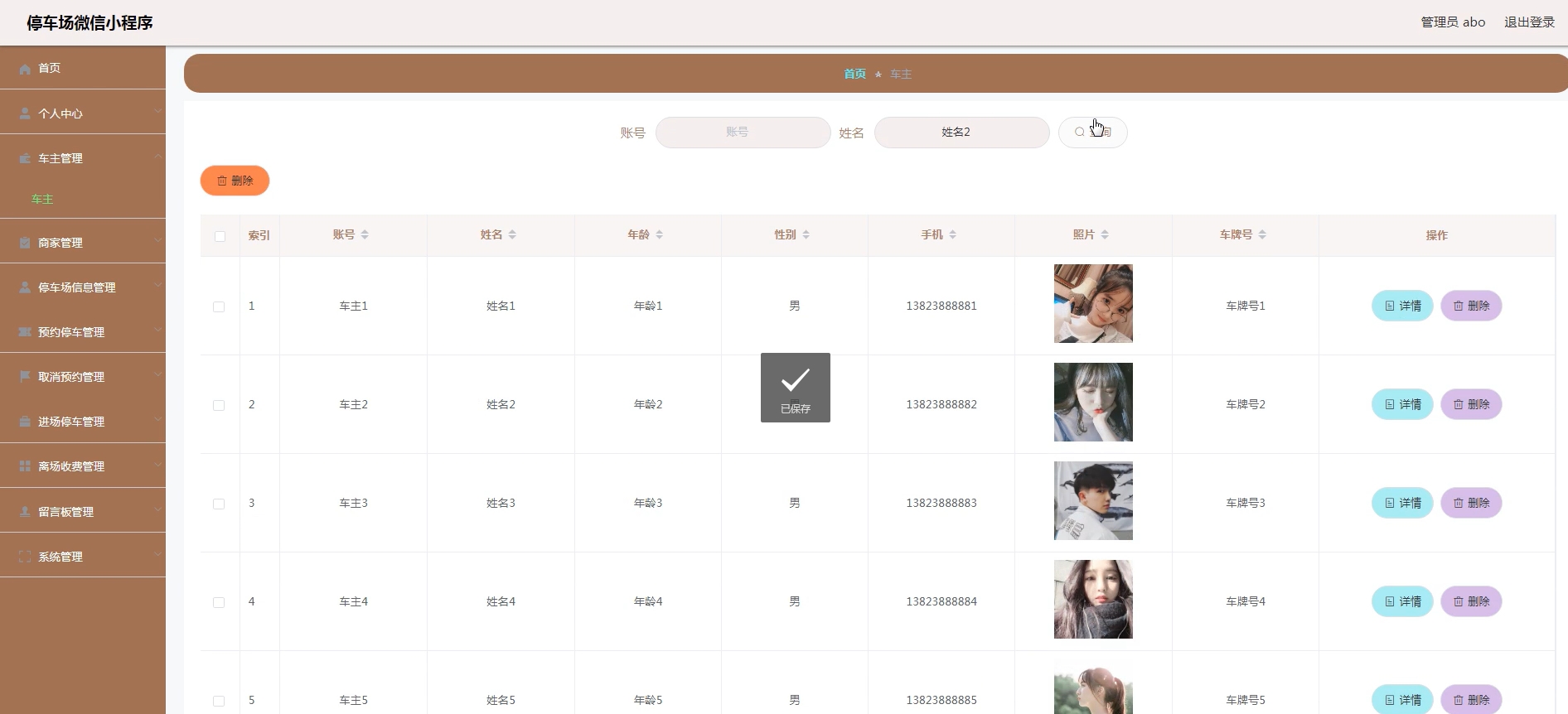Click the 商家管理 sidebar icon
The height and width of the screenshot is (714, 1568).
point(25,243)
